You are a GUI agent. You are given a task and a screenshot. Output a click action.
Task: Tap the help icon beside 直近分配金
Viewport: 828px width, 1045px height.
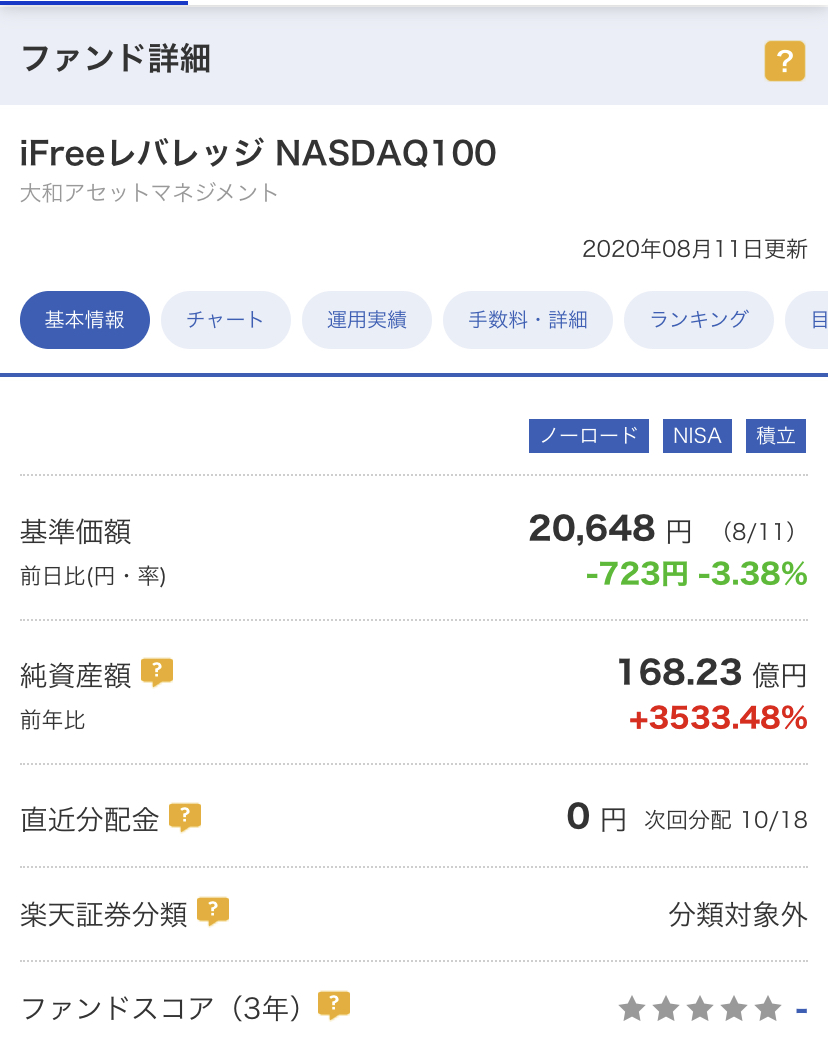point(185,816)
